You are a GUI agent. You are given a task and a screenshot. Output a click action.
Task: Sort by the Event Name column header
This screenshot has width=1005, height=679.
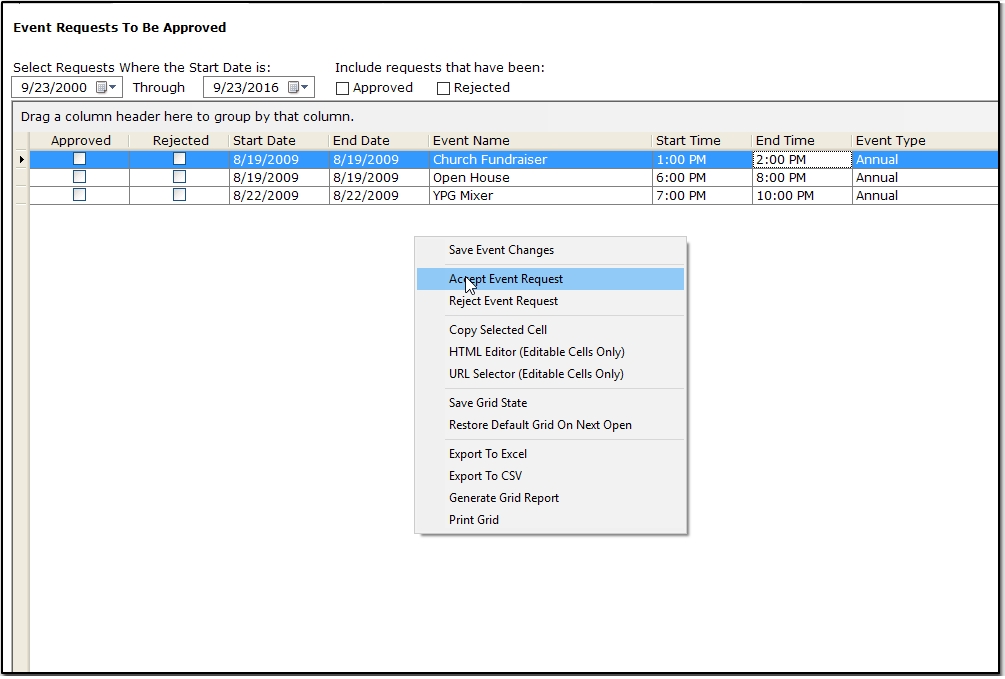tap(541, 140)
